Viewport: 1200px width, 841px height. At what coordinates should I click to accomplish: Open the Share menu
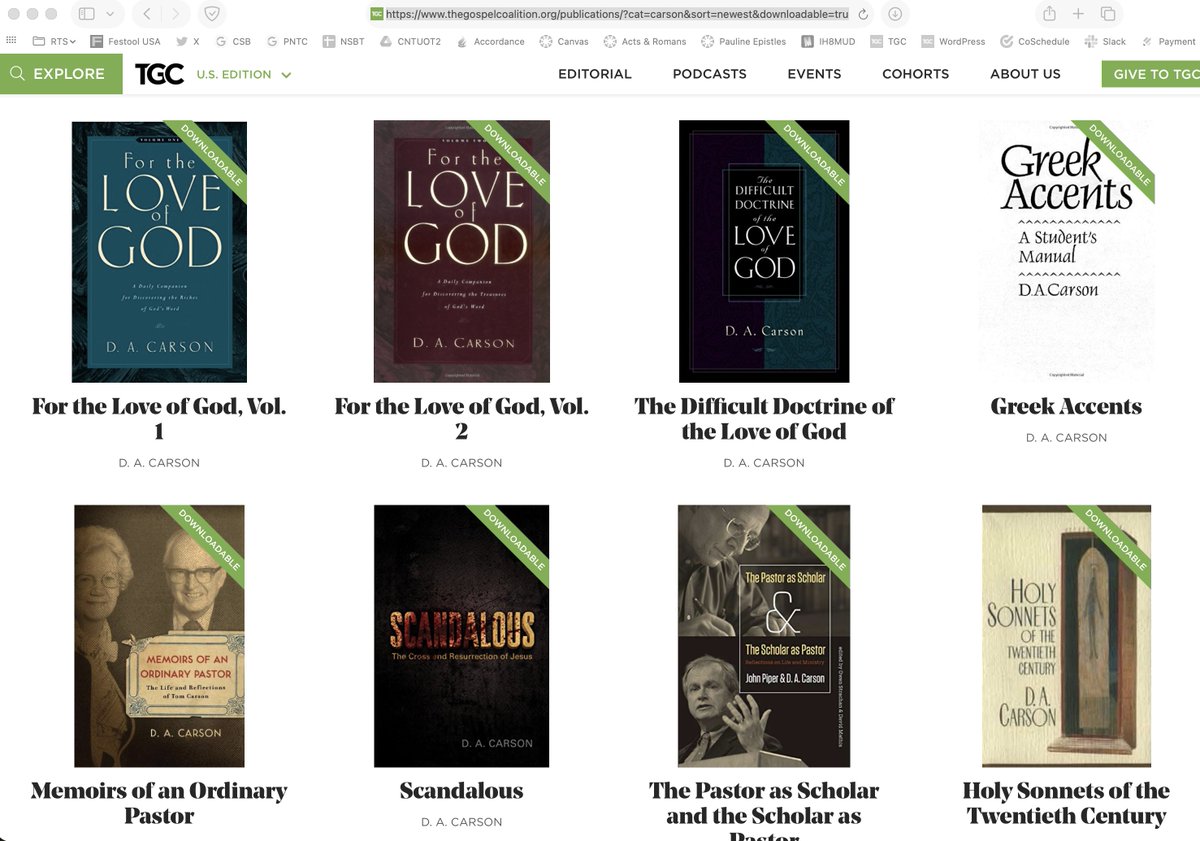tap(1049, 14)
